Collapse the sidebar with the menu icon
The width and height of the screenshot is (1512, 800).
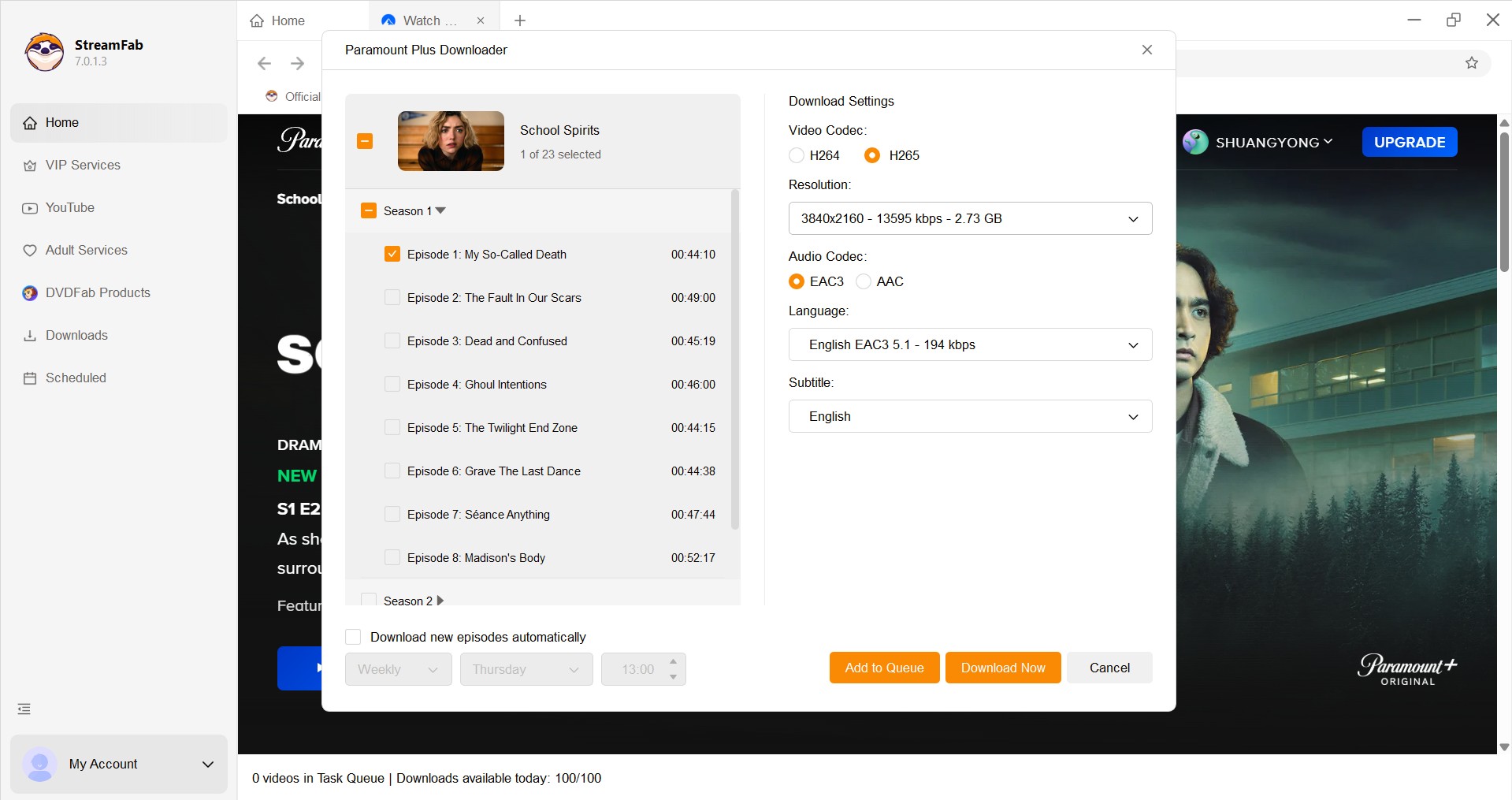24,709
